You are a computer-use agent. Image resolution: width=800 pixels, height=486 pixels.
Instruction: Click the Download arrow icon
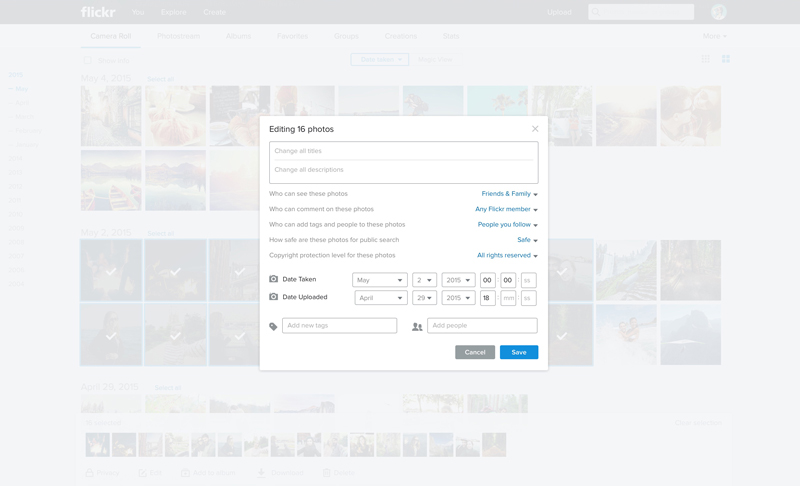(x=261, y=473)
